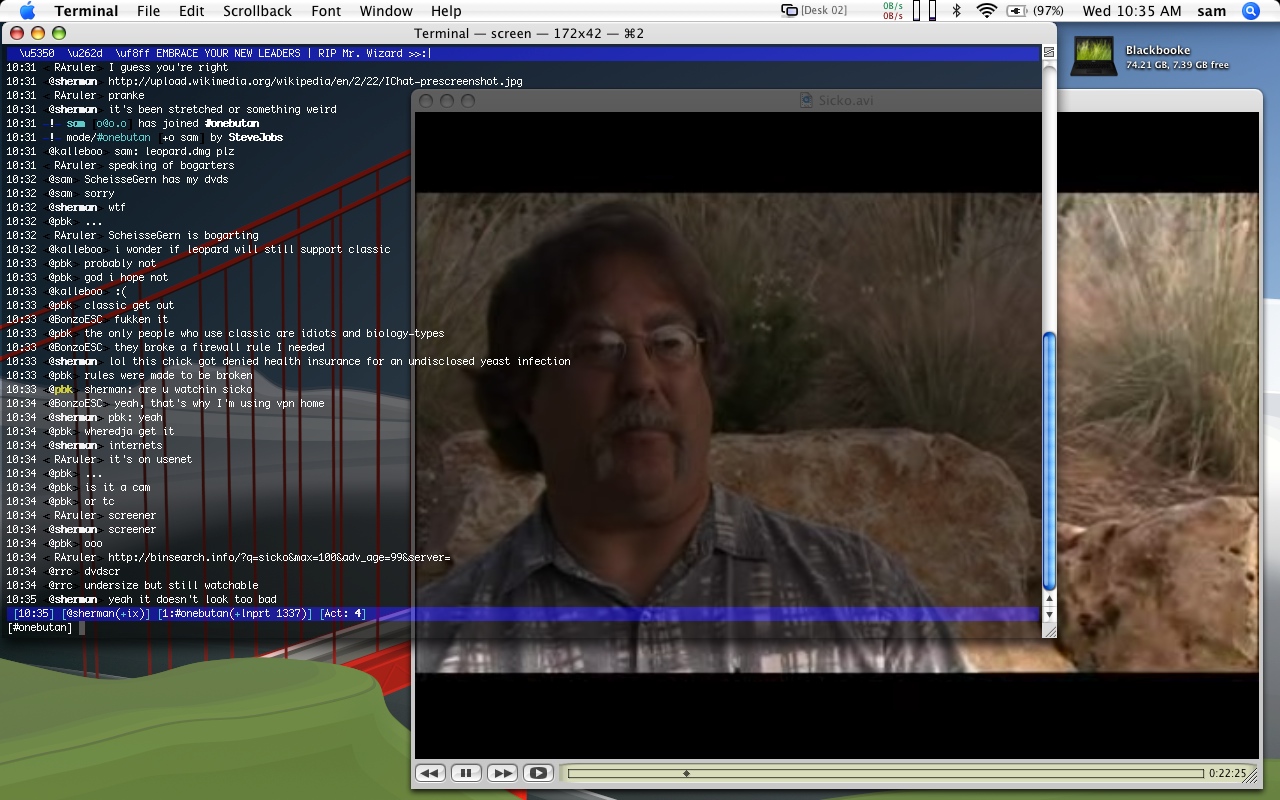Open the Window menu
This screenshot has width=1280, height=800.
[x=386, y=11]
